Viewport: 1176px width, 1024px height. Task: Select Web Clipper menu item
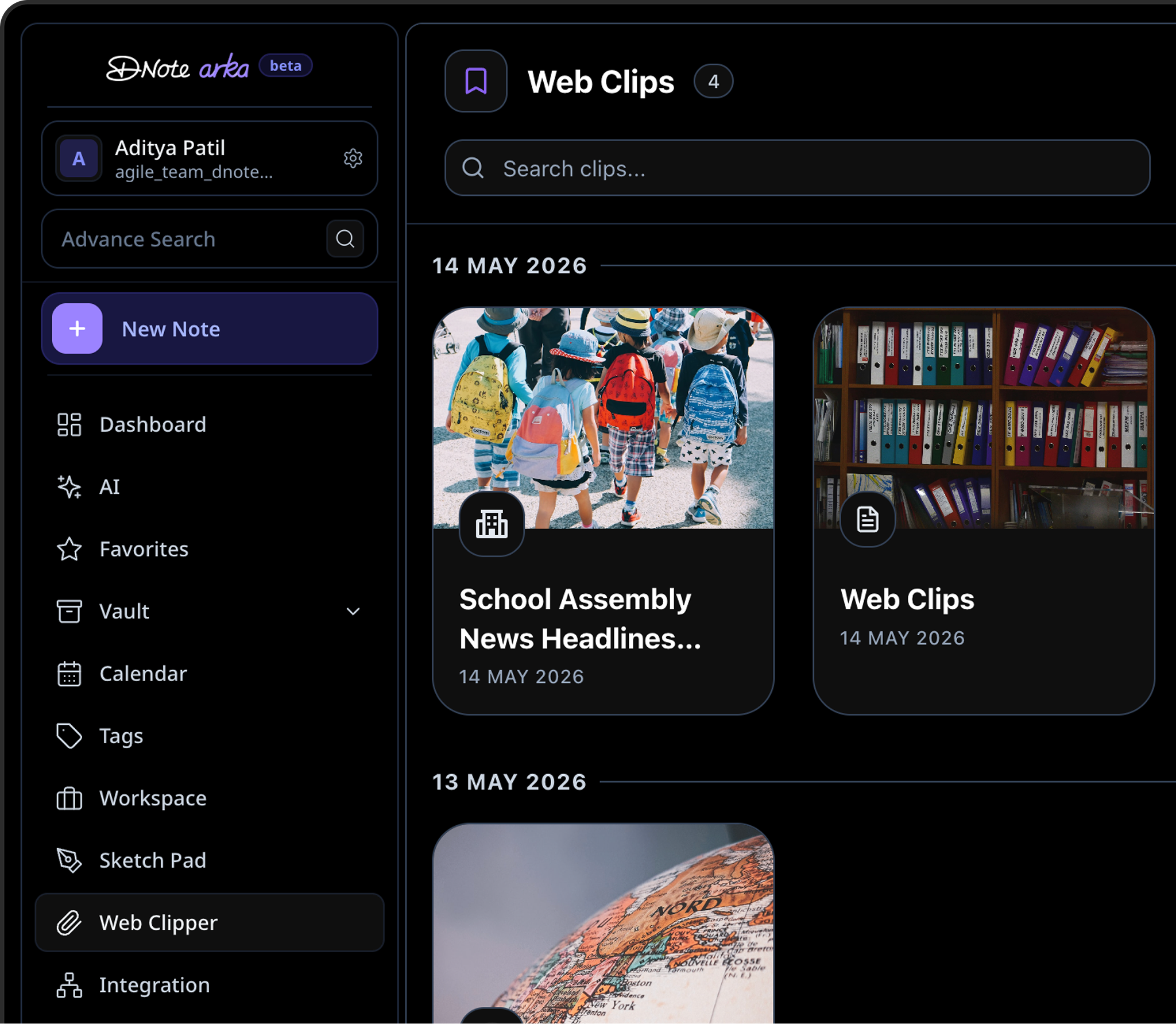point(210,922)
